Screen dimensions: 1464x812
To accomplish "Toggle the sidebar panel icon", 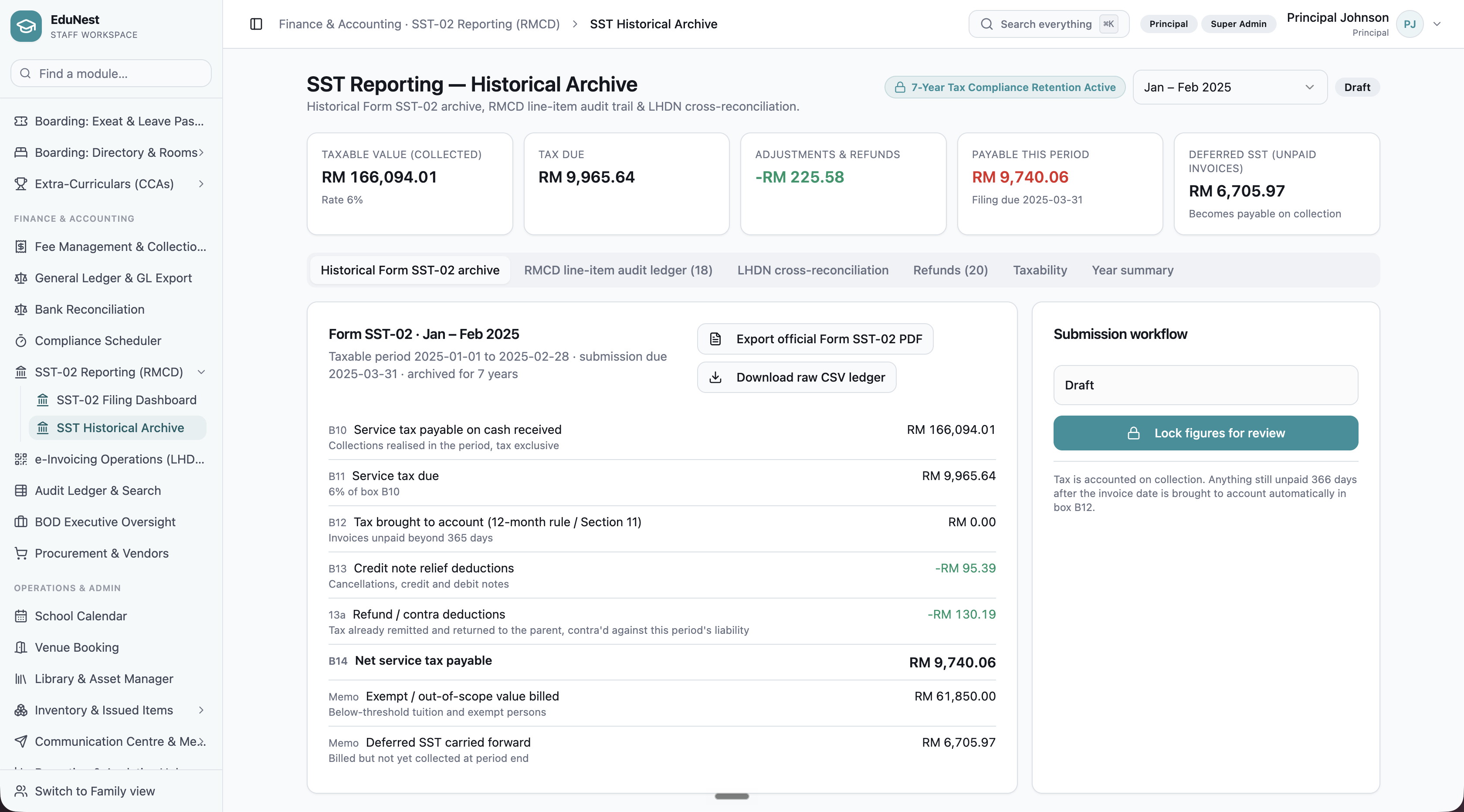I will pos(256,24).
